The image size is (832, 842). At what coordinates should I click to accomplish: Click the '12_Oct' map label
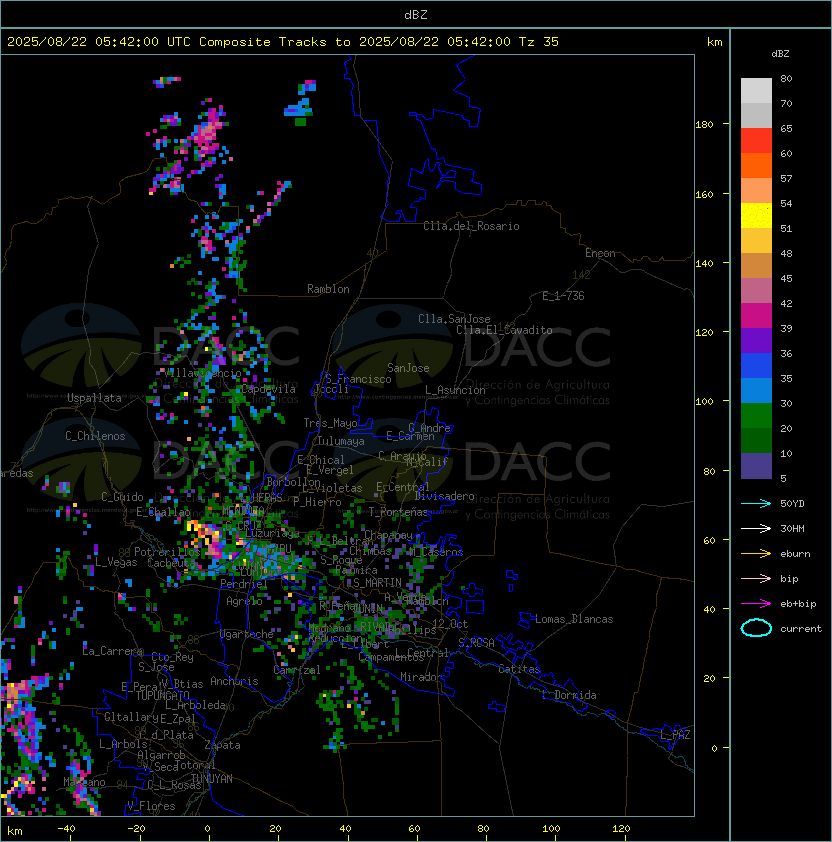(x=450, y=624)
